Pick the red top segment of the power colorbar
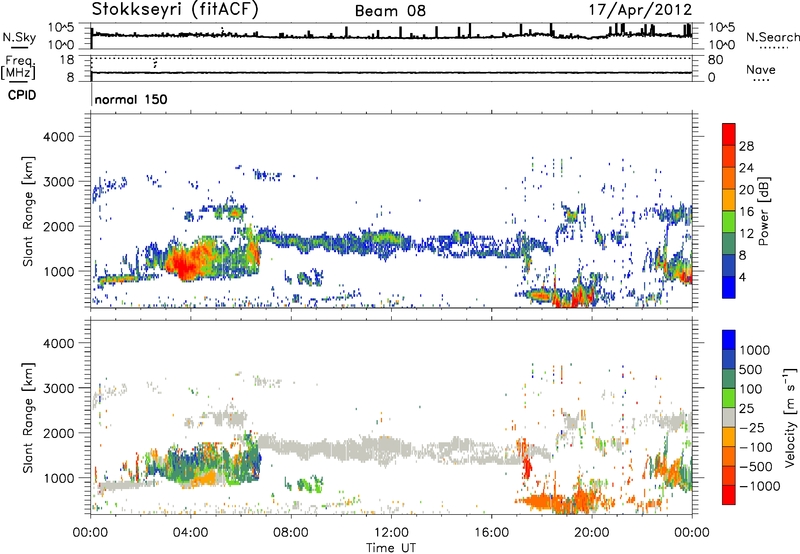The width and height of the screenshot is (800, 554). click(729, 134)
